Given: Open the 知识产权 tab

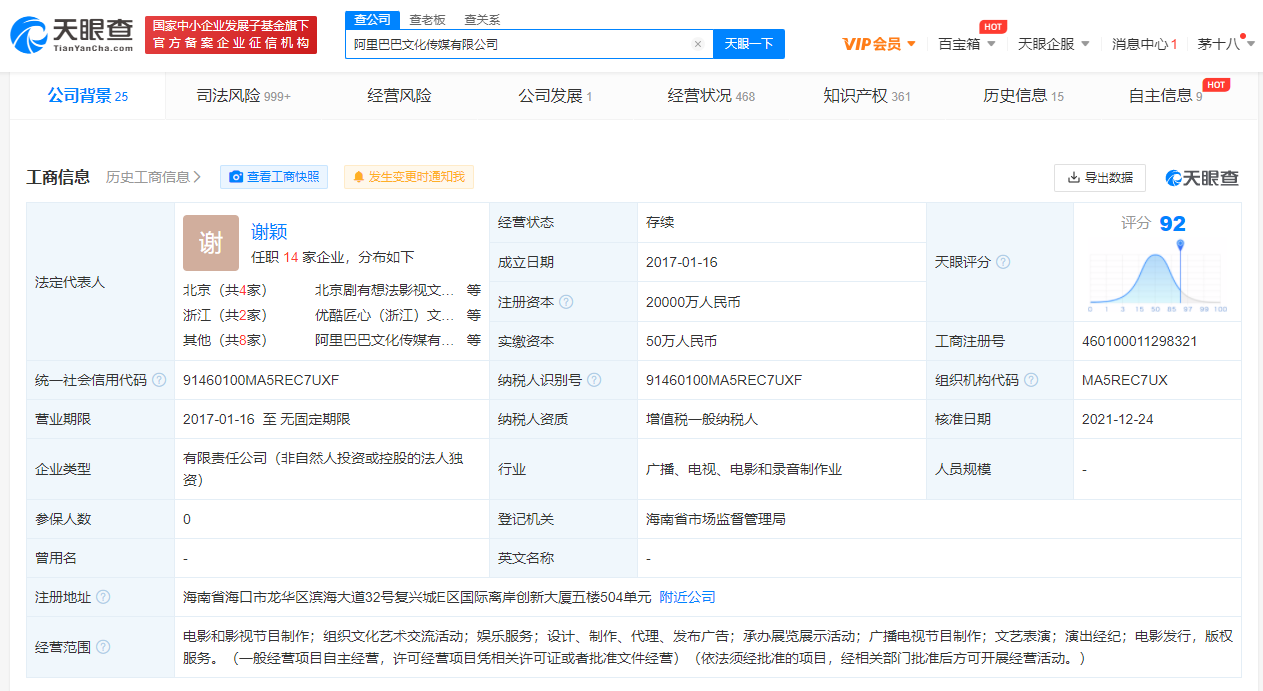Looking at the screenshot, I should click(x=866, y=96).
